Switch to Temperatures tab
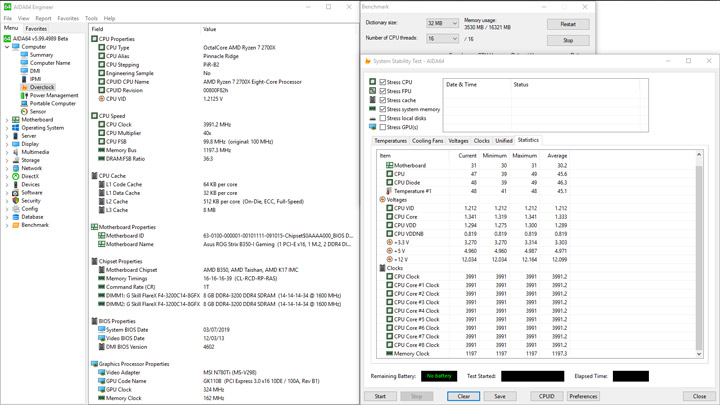 point(390,141)
